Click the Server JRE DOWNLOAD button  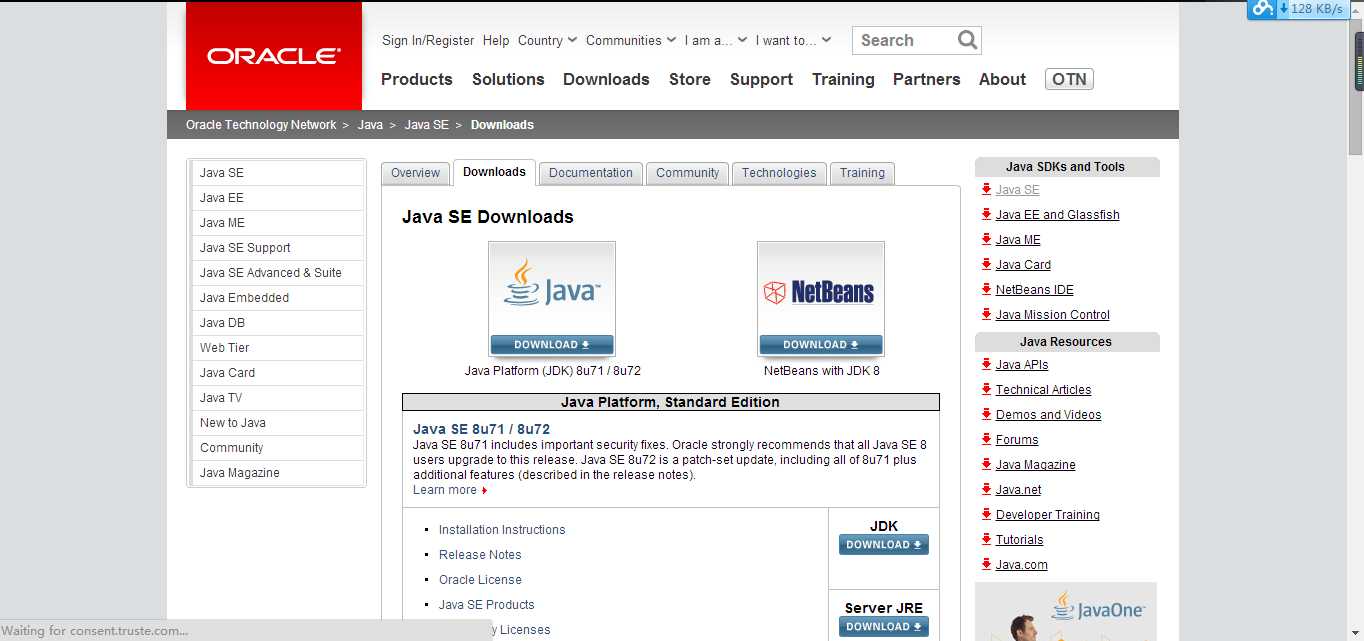[884, 627]
